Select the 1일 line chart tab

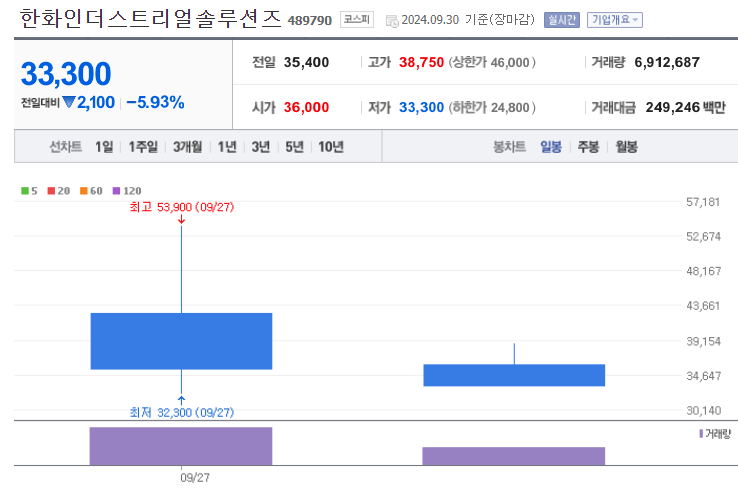[104, 147]
